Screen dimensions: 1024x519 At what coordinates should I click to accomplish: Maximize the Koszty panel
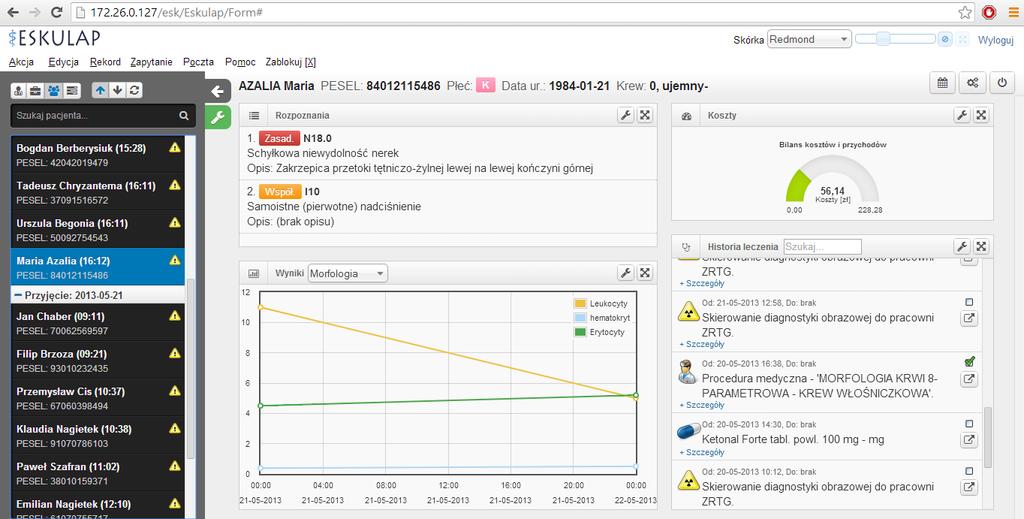(982, 115)
